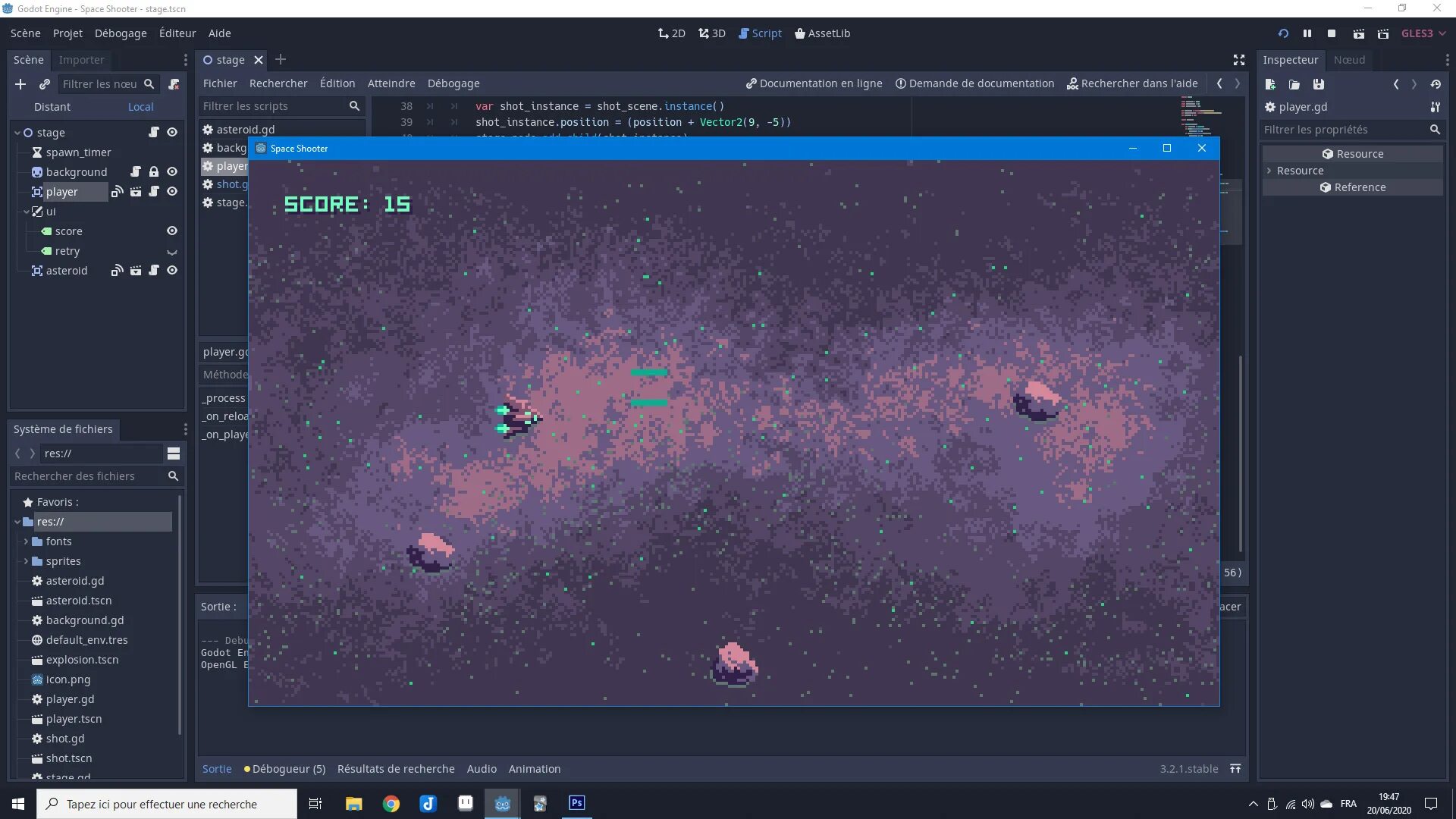Switch to the Nœud tab
This screenshot has width=1456, height=819.
1349,60
